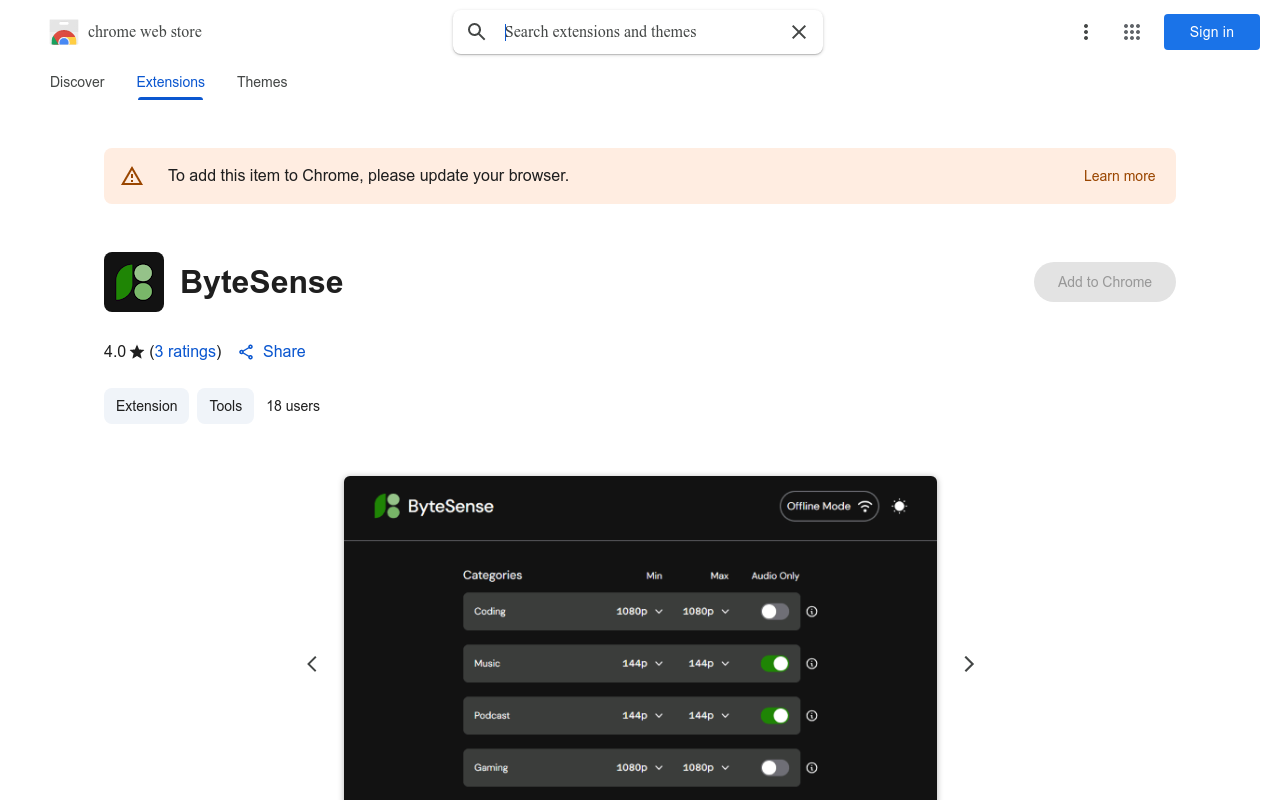Select the Extensions tab
The image size is (1280, 800).
171,82
